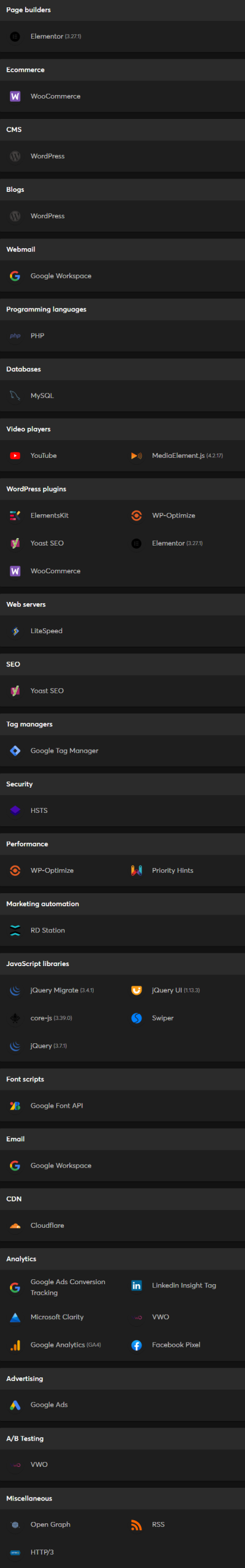Click the WordPress plugins category heading
The image size is (245, 1568).
point(36,489)
